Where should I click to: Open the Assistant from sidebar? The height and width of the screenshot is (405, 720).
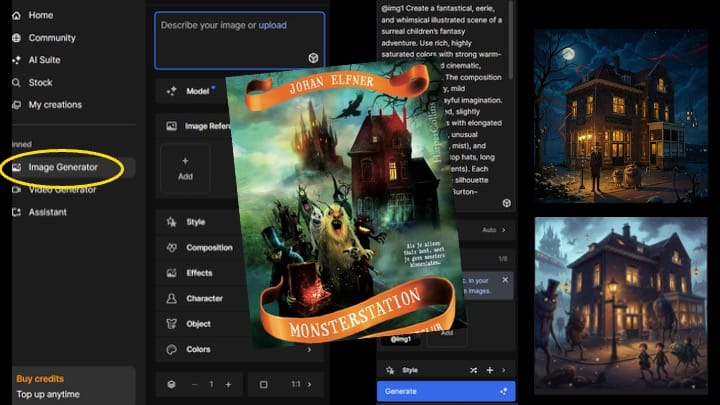point(47,212)
